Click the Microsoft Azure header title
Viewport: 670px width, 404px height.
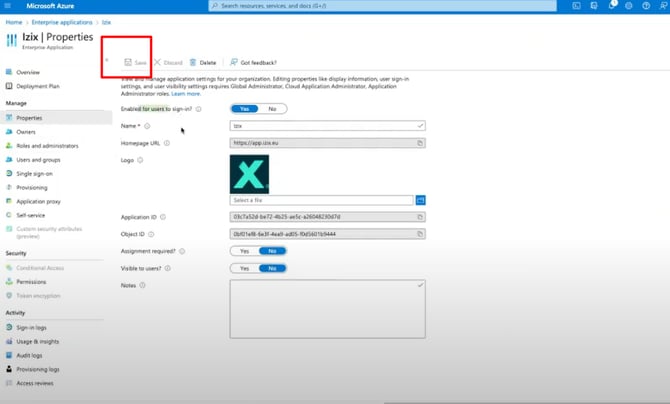(x=50, y=6)
